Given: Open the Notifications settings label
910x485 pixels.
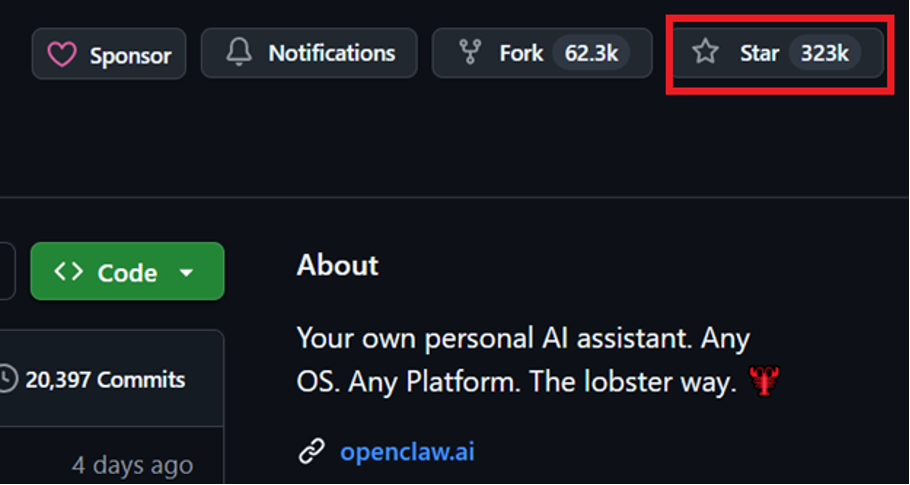Looking at the screenshot, I should [x=331, y=53].
